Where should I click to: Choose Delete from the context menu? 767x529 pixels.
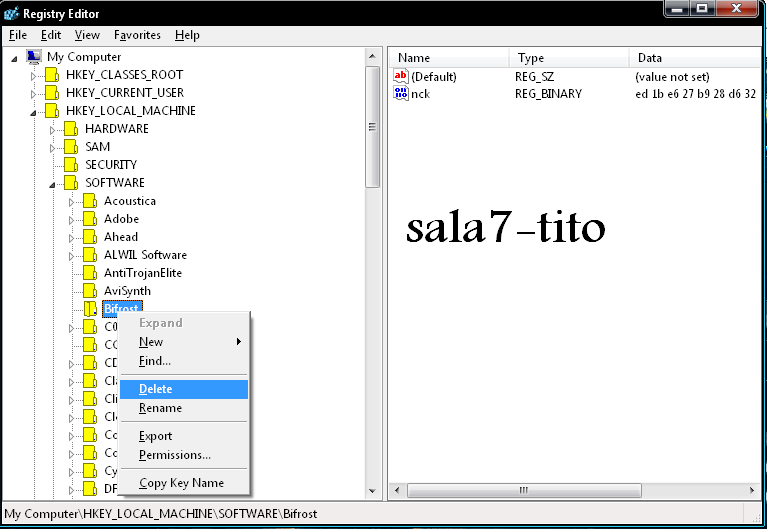tap(184, 389)
